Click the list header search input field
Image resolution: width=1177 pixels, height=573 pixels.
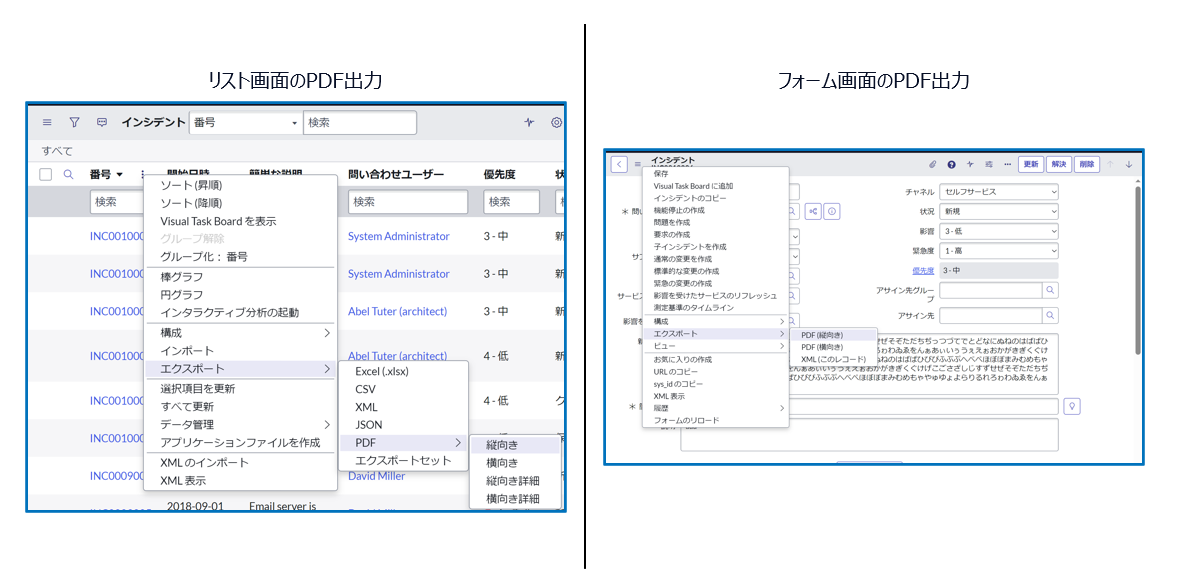click(360, 122)
